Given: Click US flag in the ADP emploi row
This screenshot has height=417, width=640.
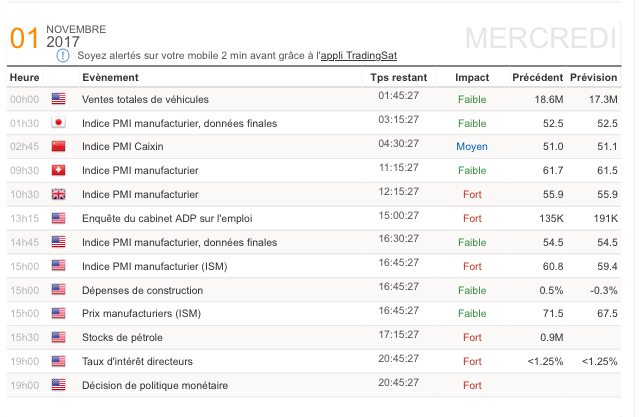Looking at the screenshot, I should [x=58, y=218].
